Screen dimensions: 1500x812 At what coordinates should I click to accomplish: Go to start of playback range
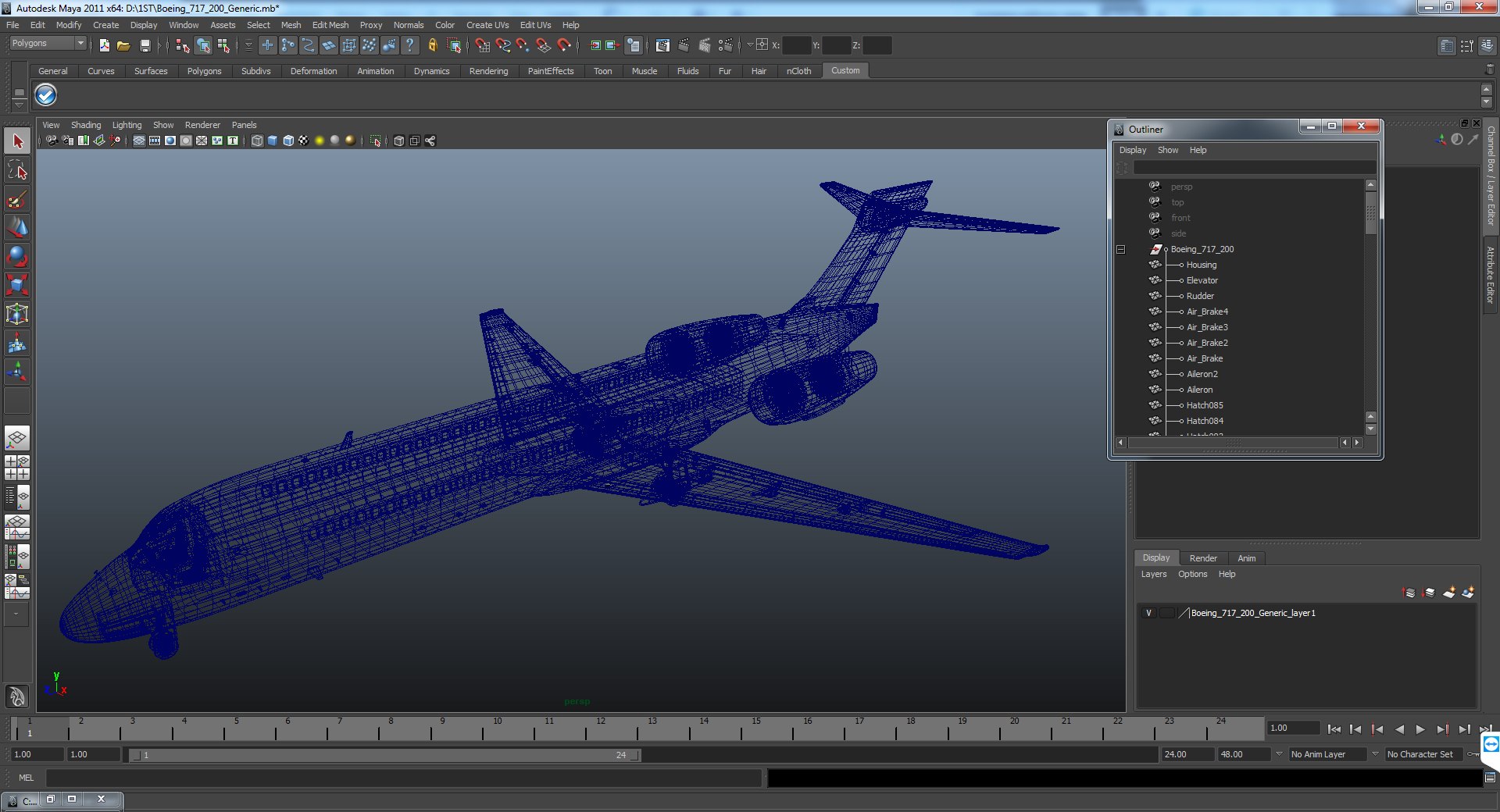tap(1334, 729)
